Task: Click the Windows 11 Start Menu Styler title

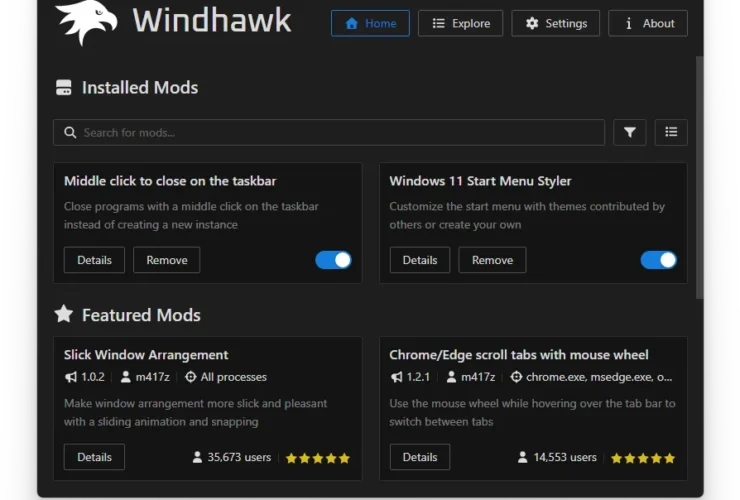Action: click(x=480, y=181)
